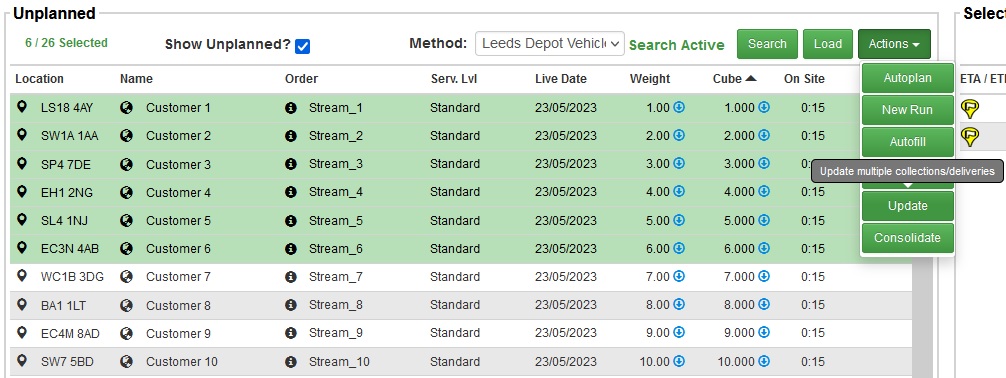Click the map pin icon for LS18 4AY
The width and height of the screenshot is (1006, 378).
[x=22, y=107]
